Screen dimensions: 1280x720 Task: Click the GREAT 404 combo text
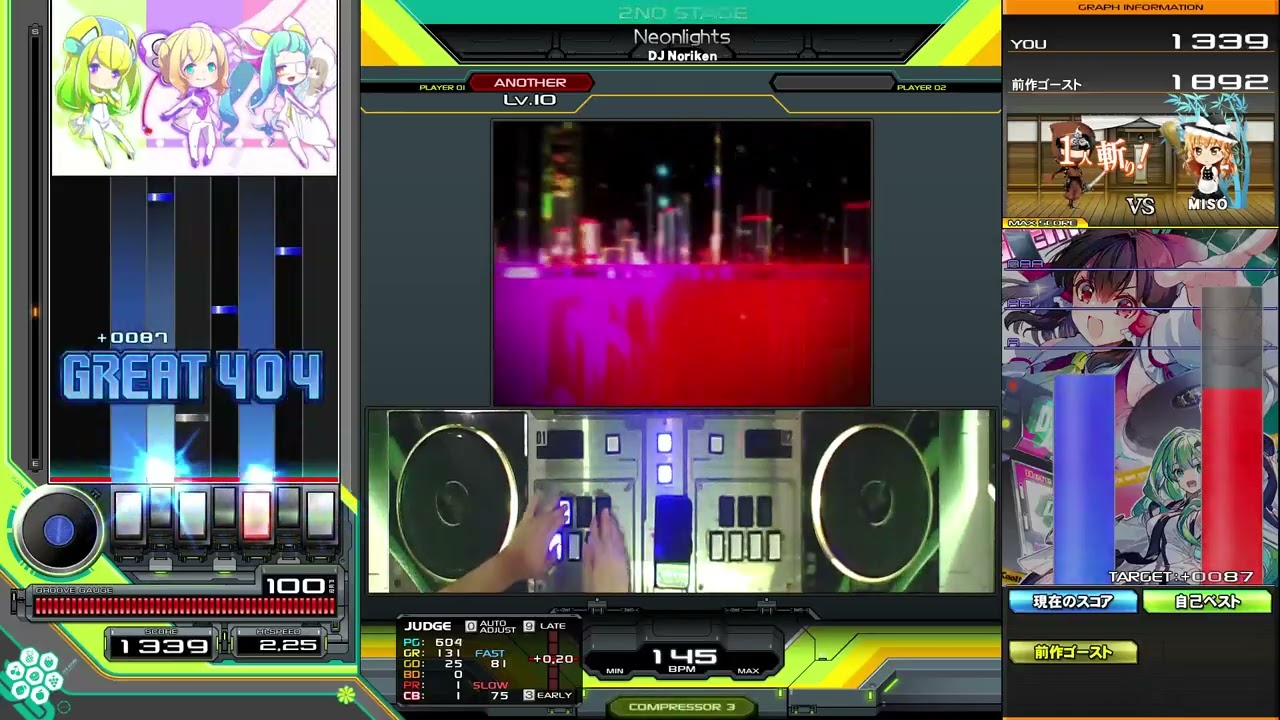click(x=192, y=377)
